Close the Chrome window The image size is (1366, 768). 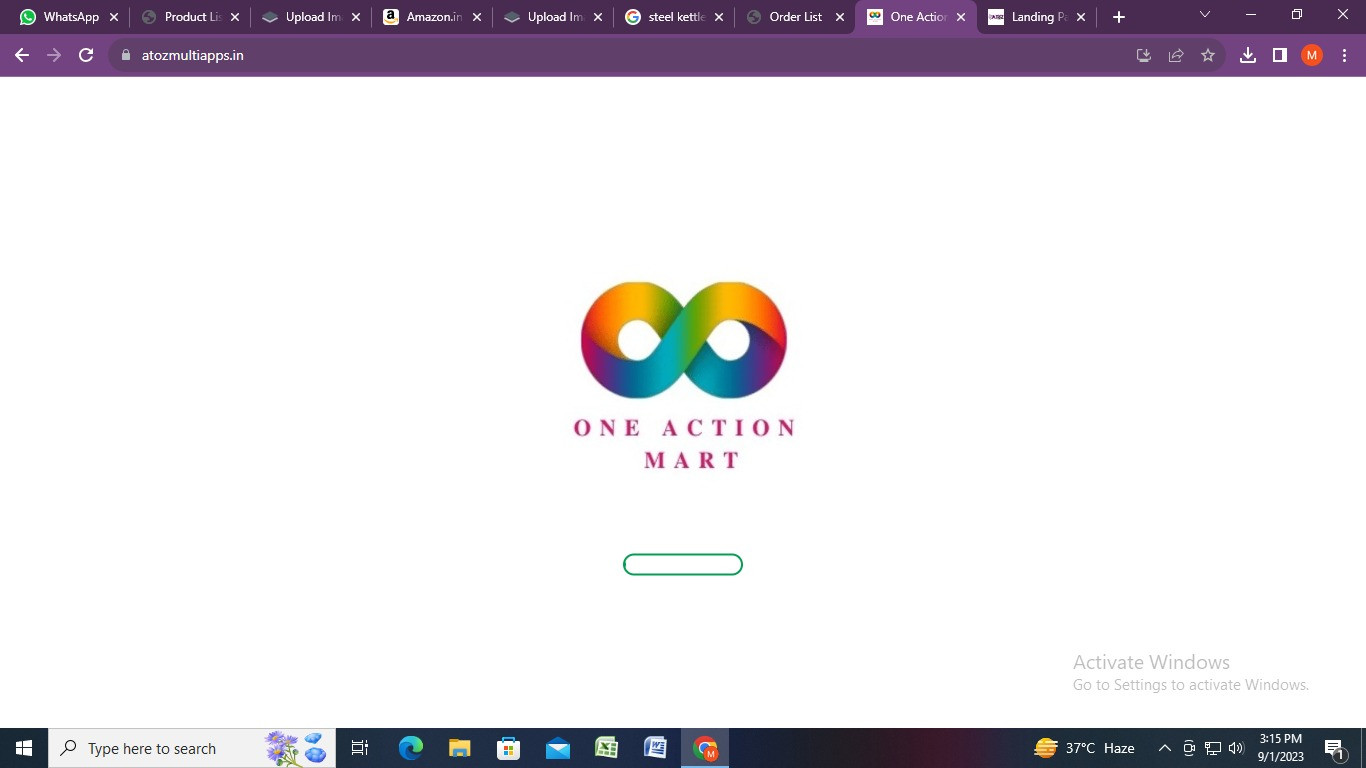click(x=1343, y=15)
